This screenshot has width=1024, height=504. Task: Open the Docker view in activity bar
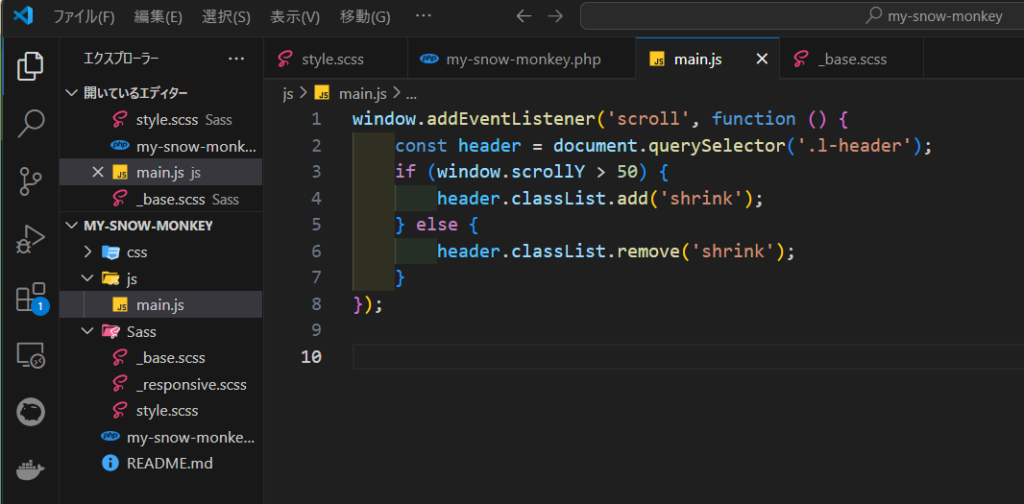[x=30, y=469]
